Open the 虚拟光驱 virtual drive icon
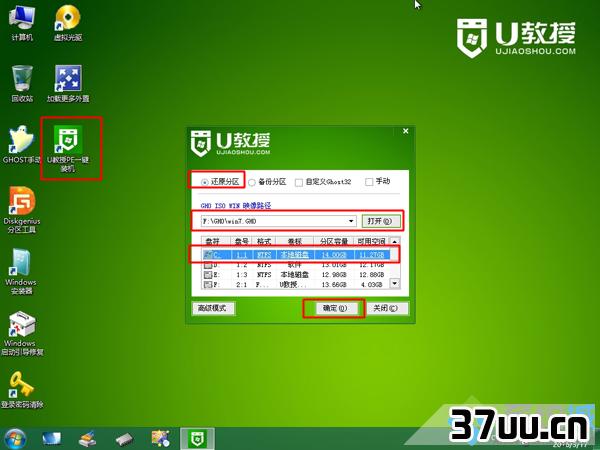Screen dimensions: 600x450 tap(68, 23)
